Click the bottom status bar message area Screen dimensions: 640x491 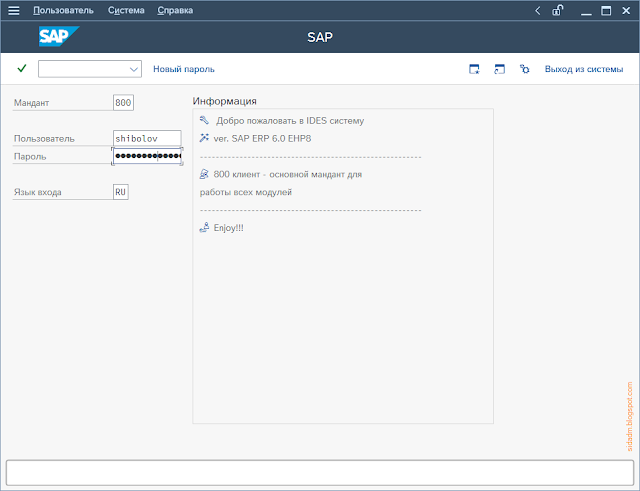pyautogui.click(x=320, y=473)
